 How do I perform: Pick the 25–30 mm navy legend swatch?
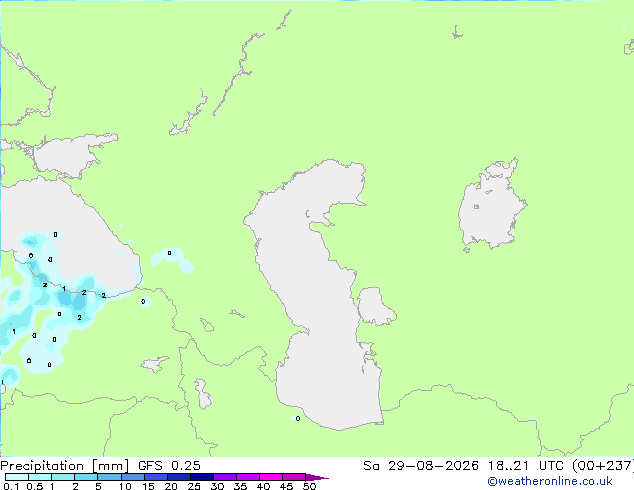(202, 477)
